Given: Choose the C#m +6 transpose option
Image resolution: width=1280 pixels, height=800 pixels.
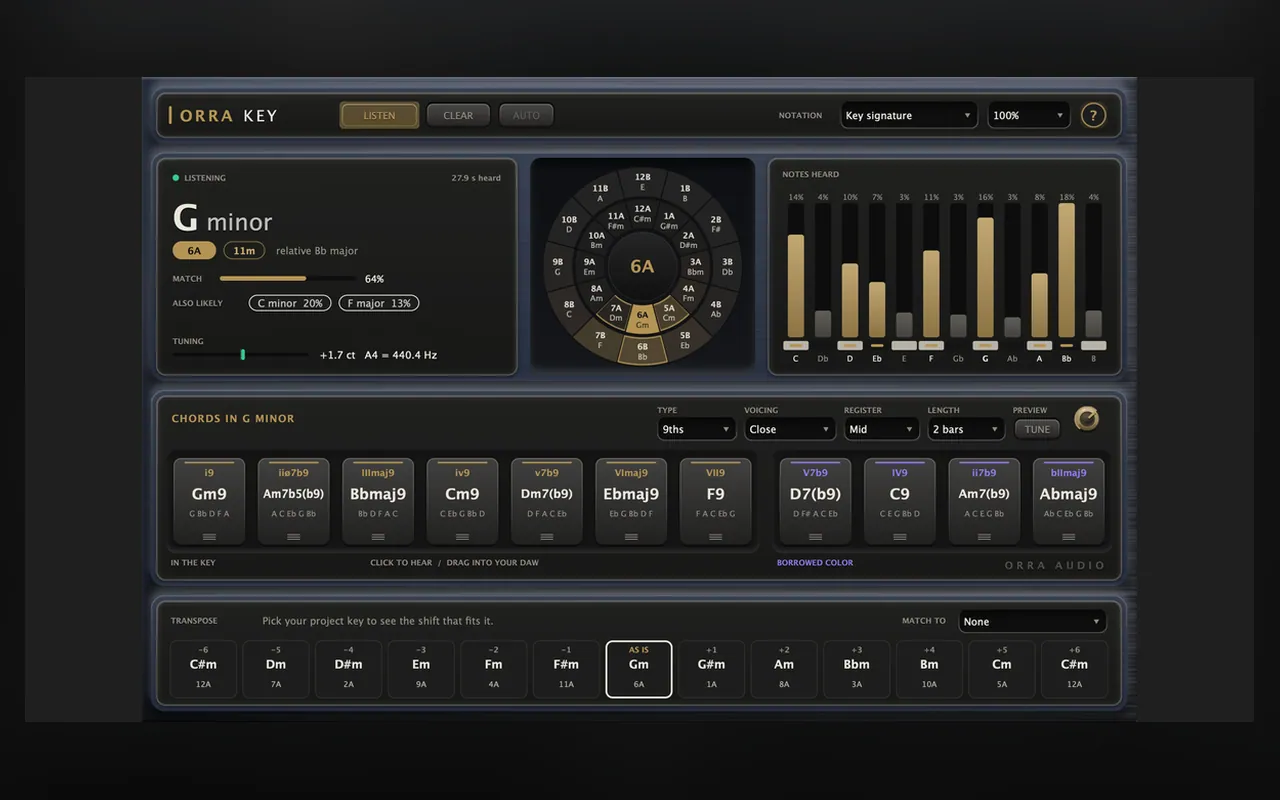Looking at the screenshot, I should 1074,669.
